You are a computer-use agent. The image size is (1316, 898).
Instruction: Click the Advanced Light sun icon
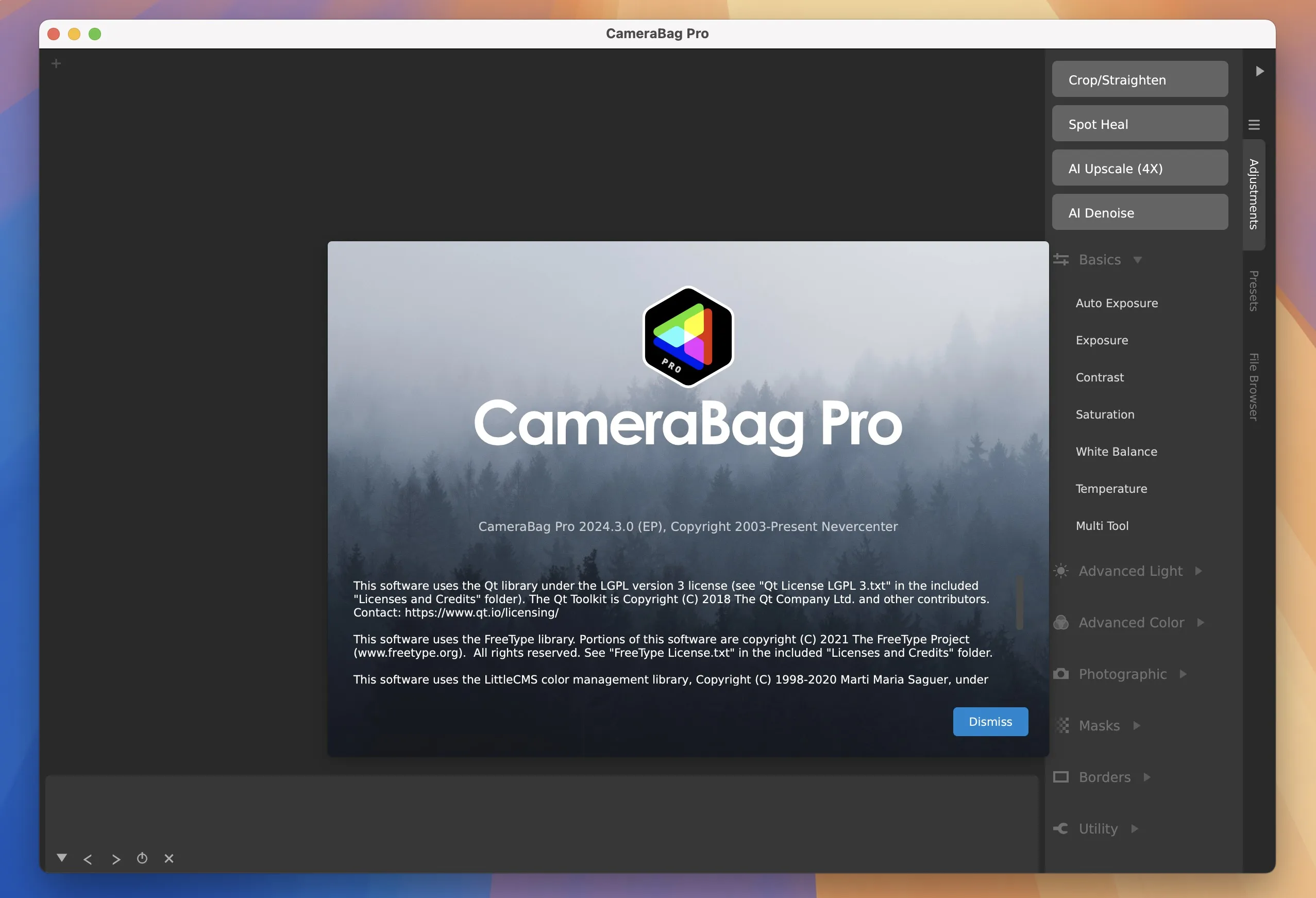tap(1060, 571)
